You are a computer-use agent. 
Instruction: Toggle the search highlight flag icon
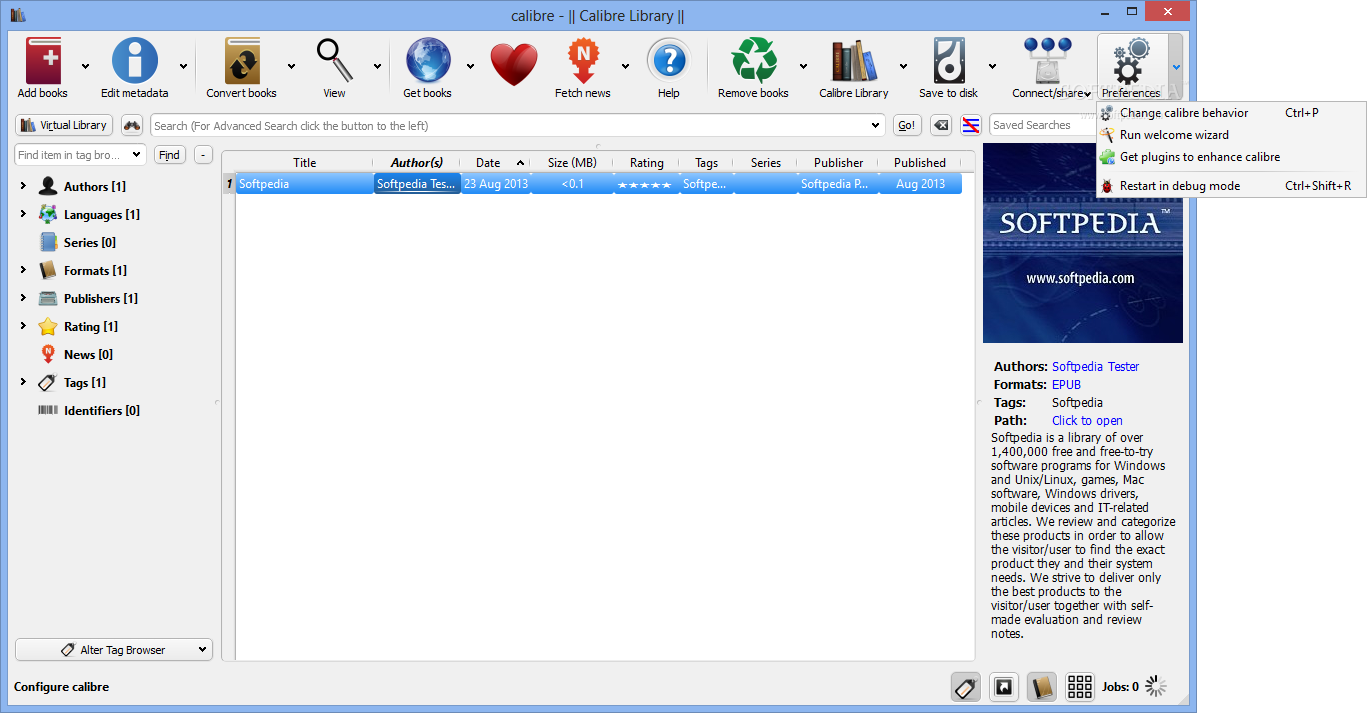971,125
